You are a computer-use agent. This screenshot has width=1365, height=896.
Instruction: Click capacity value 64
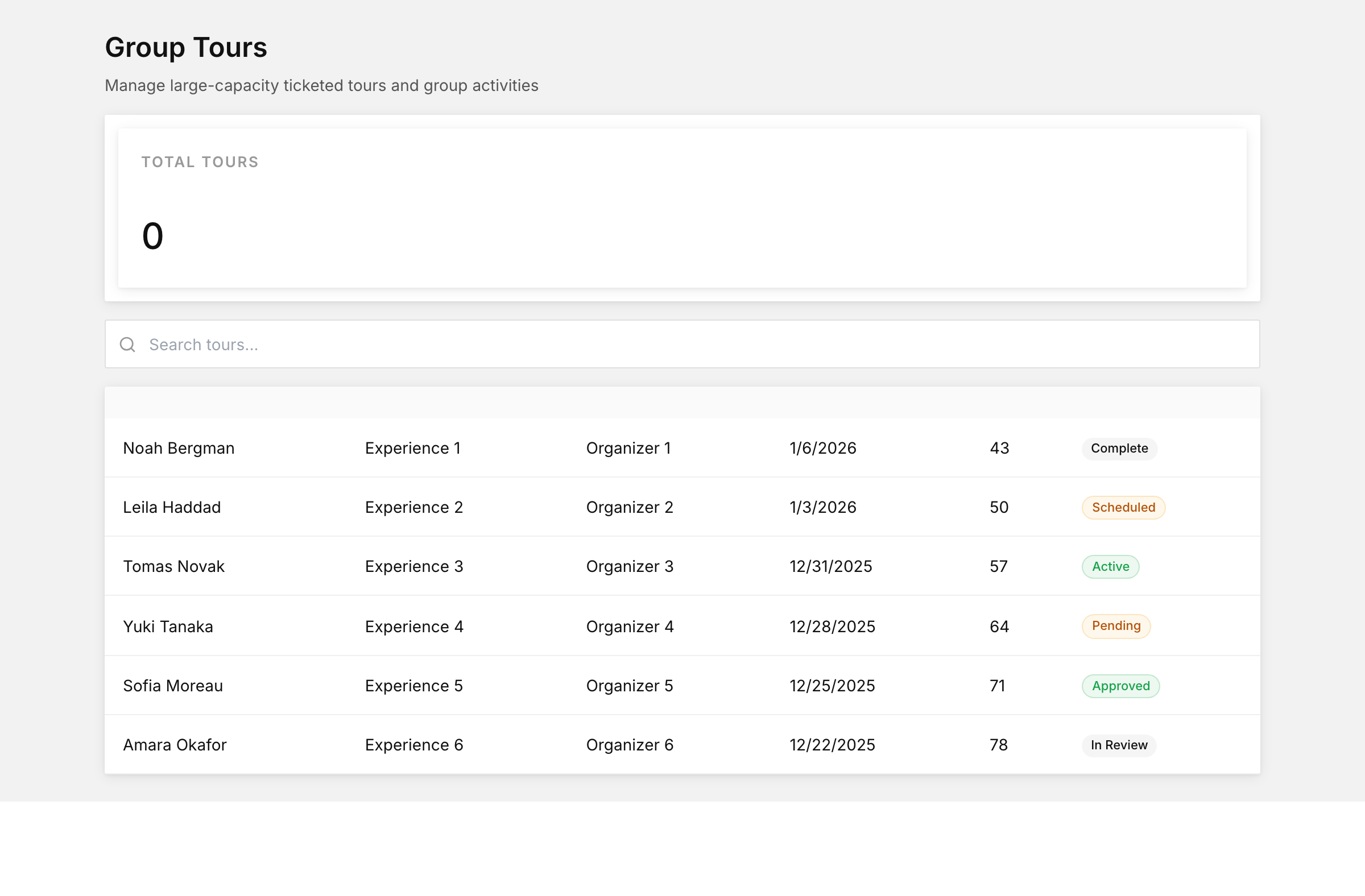[x=999, y=627]
